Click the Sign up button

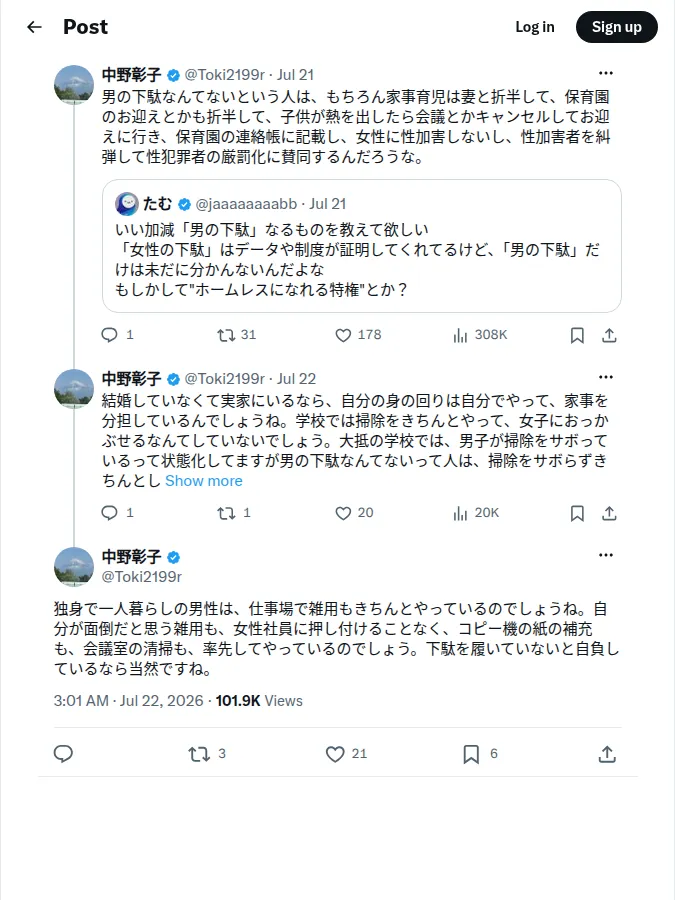617,27
